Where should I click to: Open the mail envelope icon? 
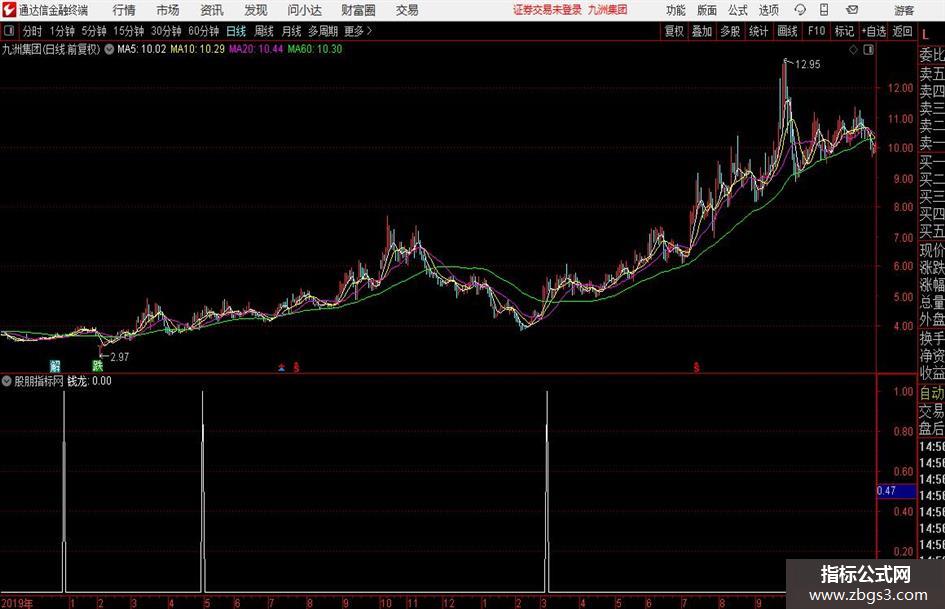pos(852,10)
